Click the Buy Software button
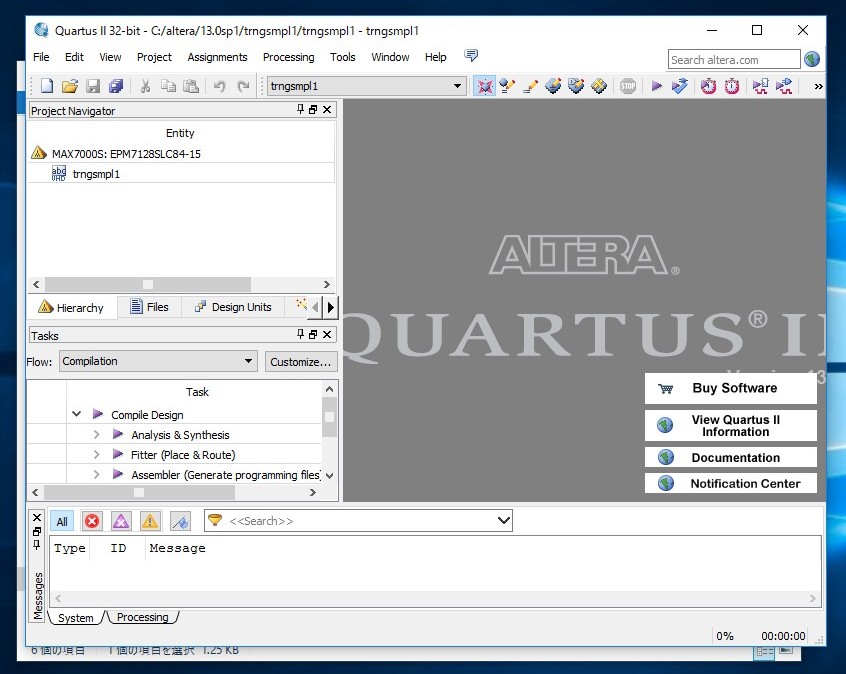 (731, 388)
